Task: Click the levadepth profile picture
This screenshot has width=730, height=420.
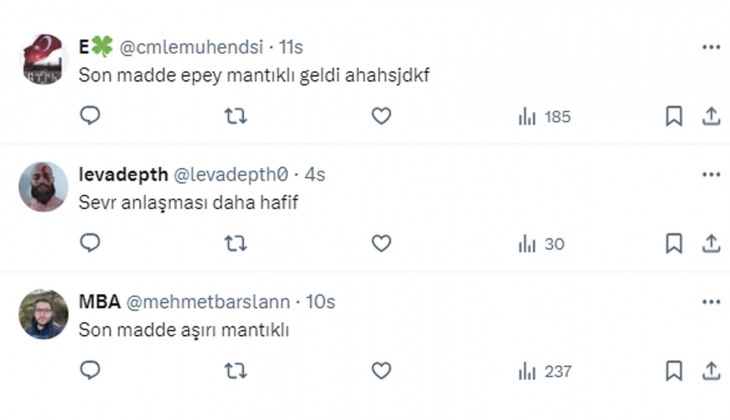Action: pyautogui.click(x=43, y=186)
